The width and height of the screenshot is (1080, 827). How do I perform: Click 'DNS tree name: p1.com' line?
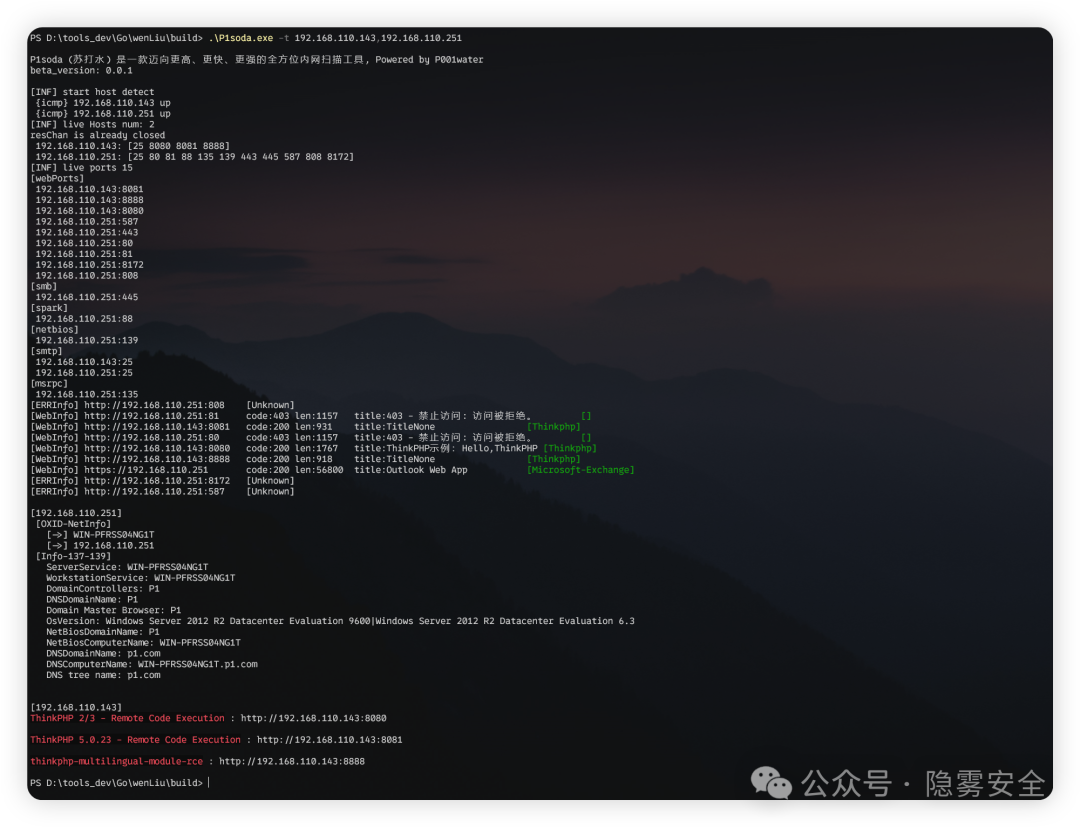click(103, 675)
